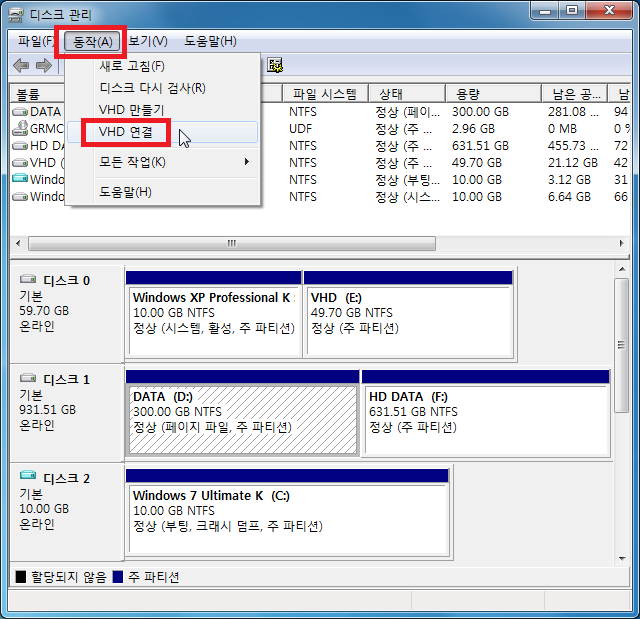The image size is (640, 619).
Task: Sort by 용량 column header
Action: (493, 94)
